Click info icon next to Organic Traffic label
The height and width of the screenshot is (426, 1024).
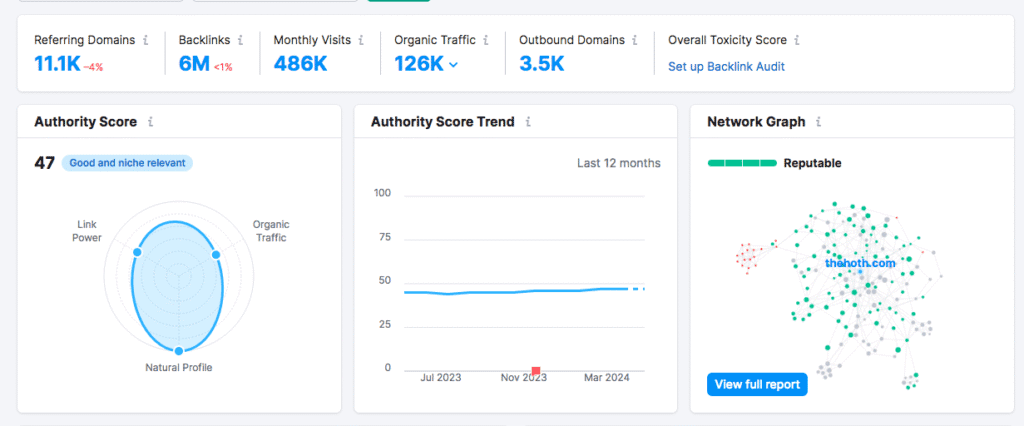[x=486, y=41]
